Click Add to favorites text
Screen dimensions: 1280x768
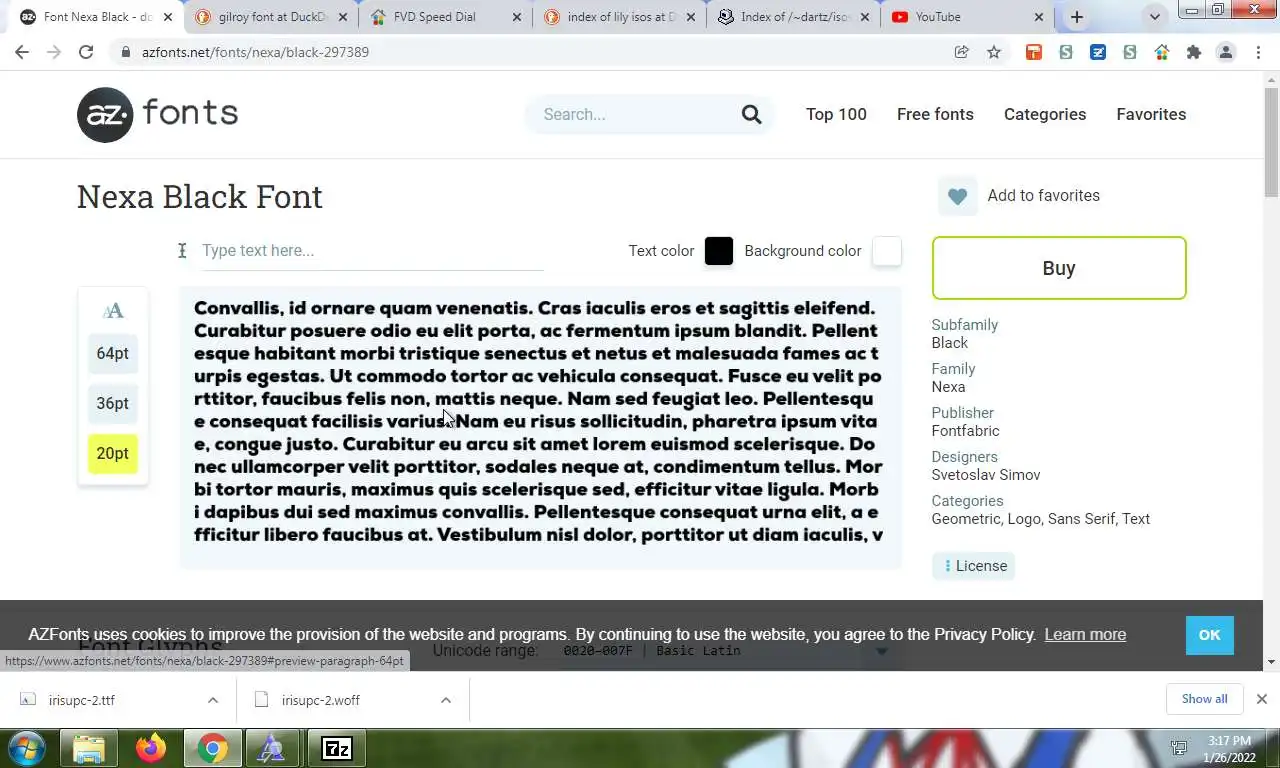click(1043, 195)
